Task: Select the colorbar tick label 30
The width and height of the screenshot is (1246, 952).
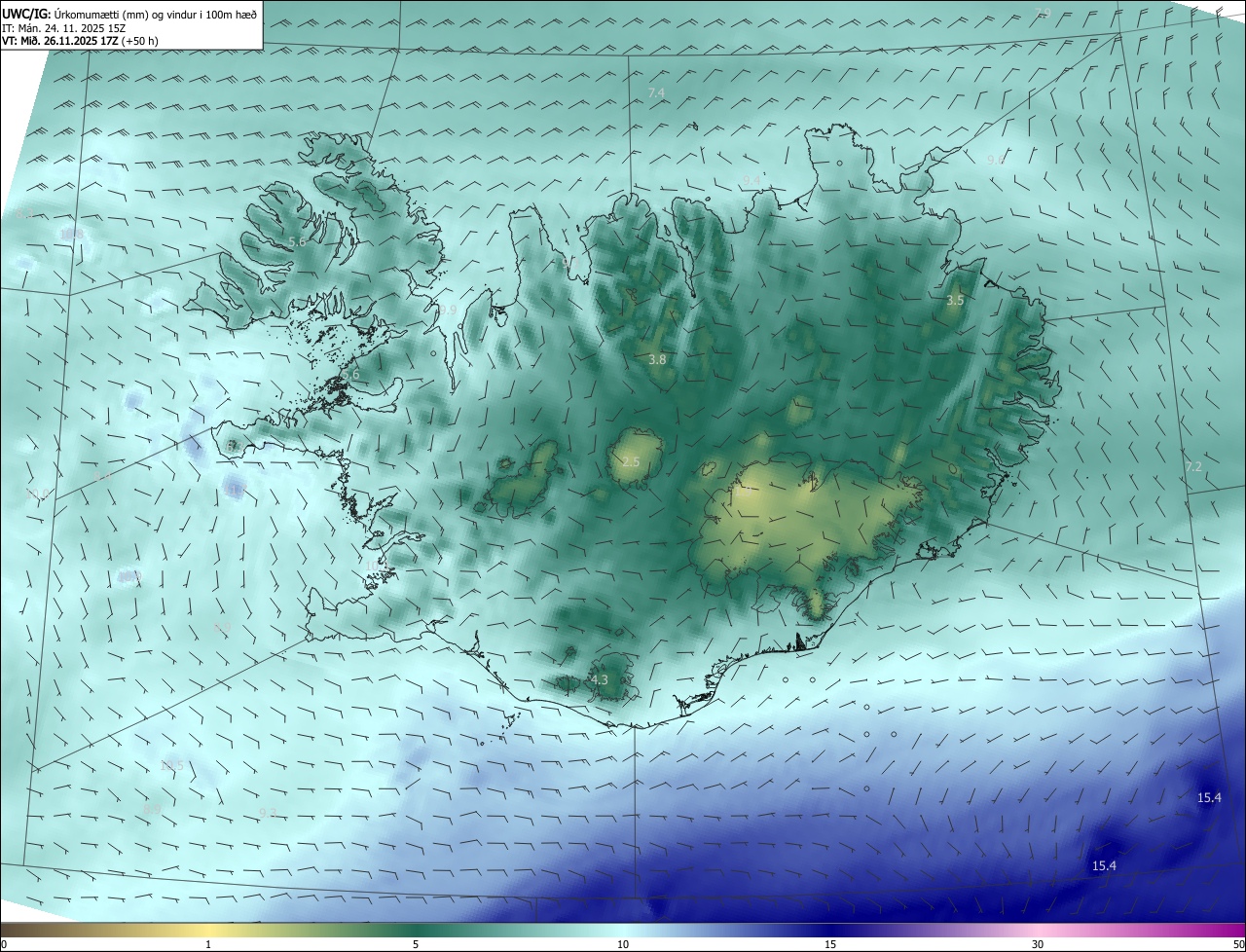Action: [1038, 944]
